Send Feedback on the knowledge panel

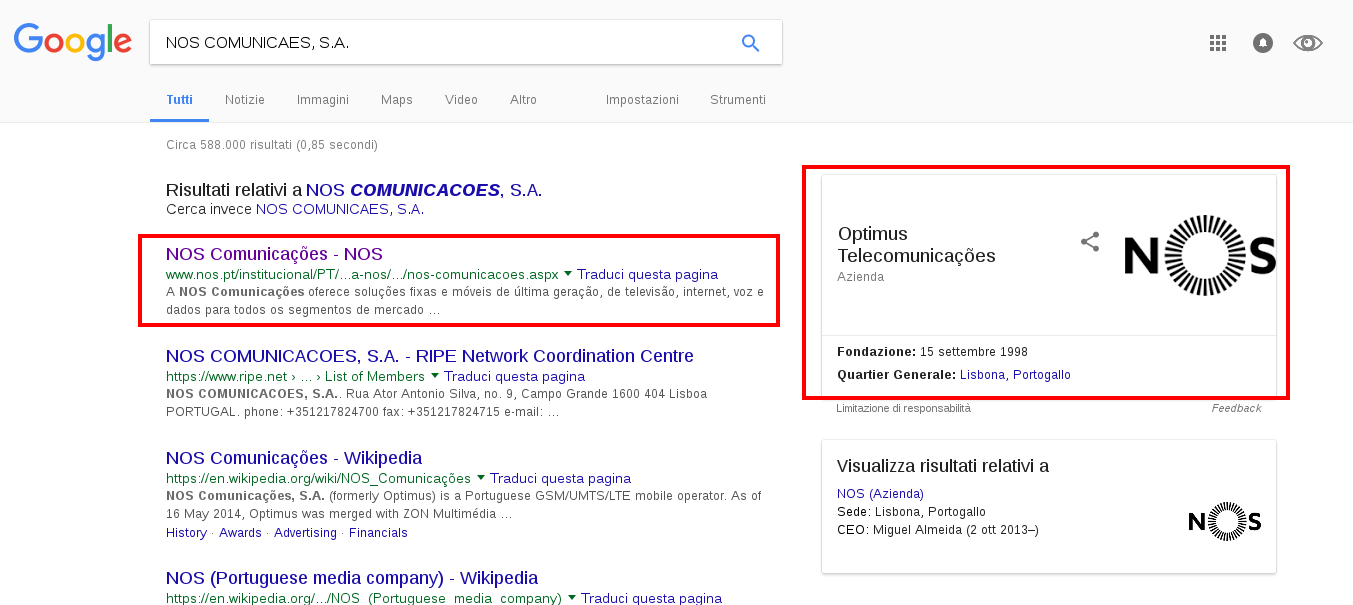pos(1237,408)
